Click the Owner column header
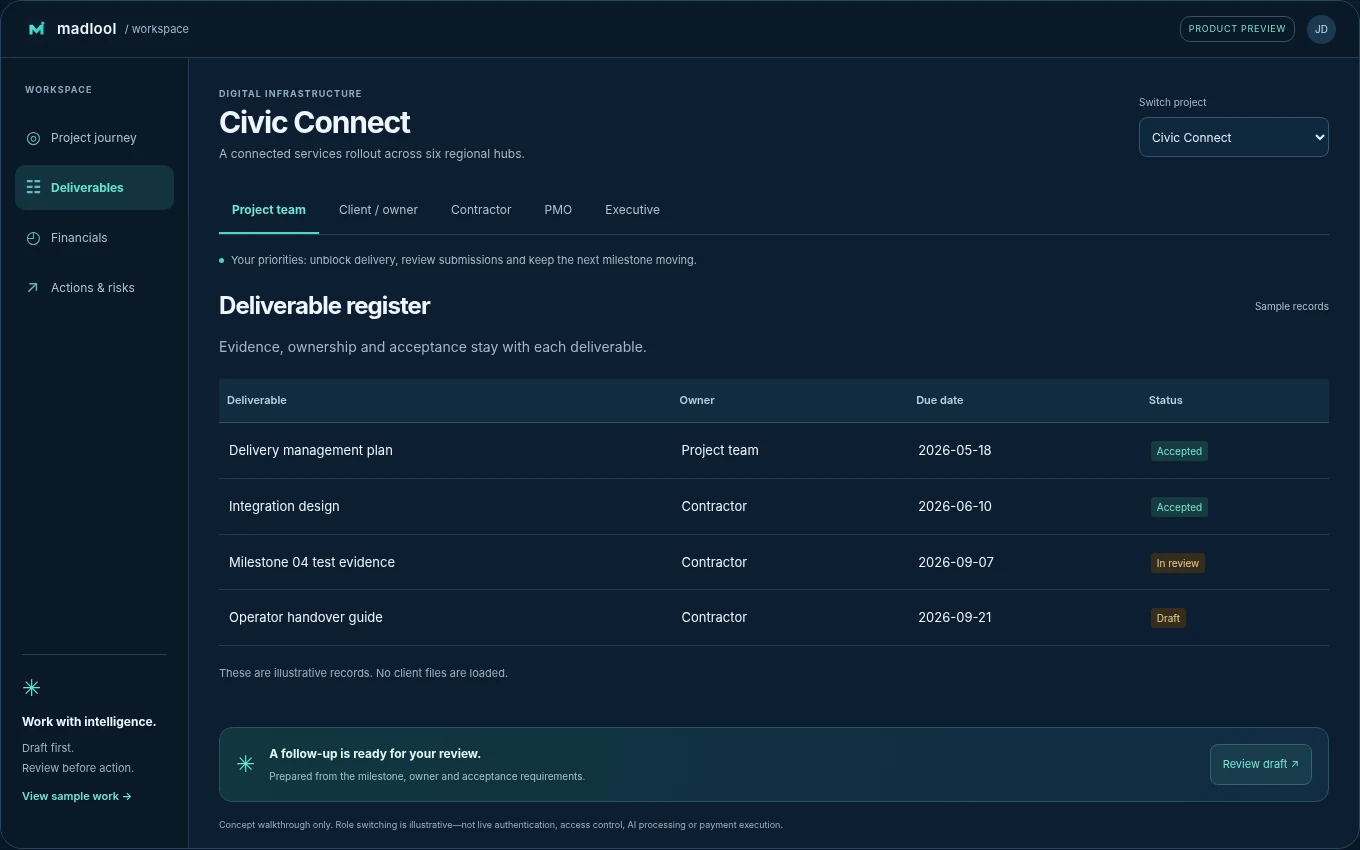 (x=697, y=400)
